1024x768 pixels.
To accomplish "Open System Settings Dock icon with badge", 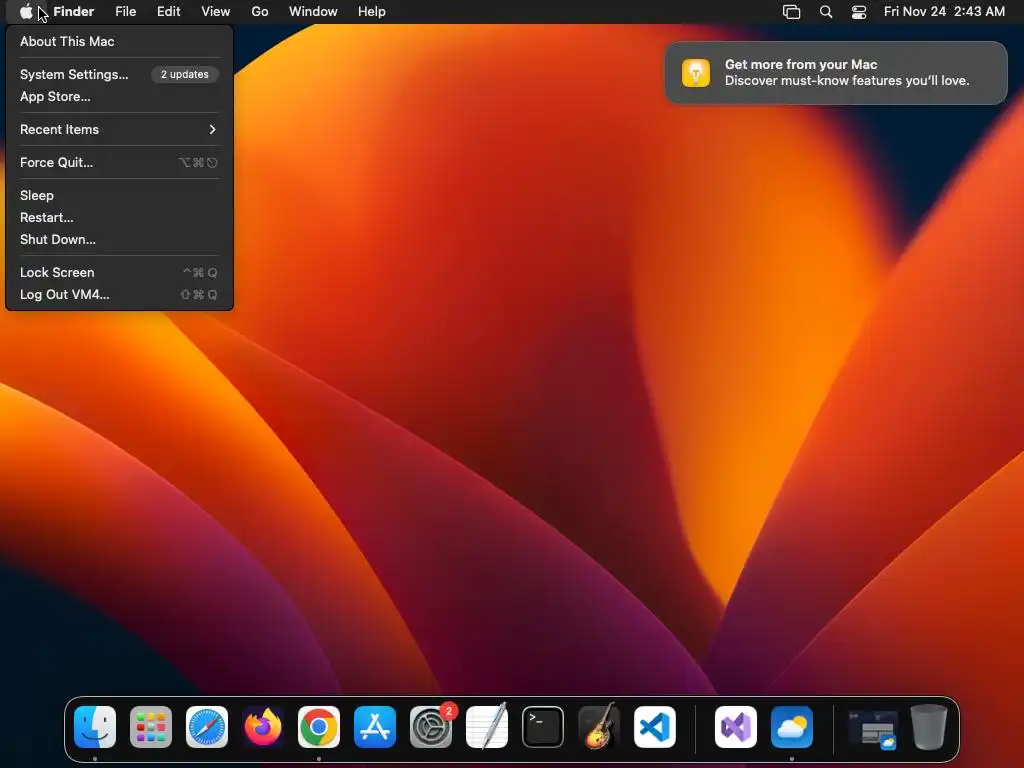I will tap(431, 727).
